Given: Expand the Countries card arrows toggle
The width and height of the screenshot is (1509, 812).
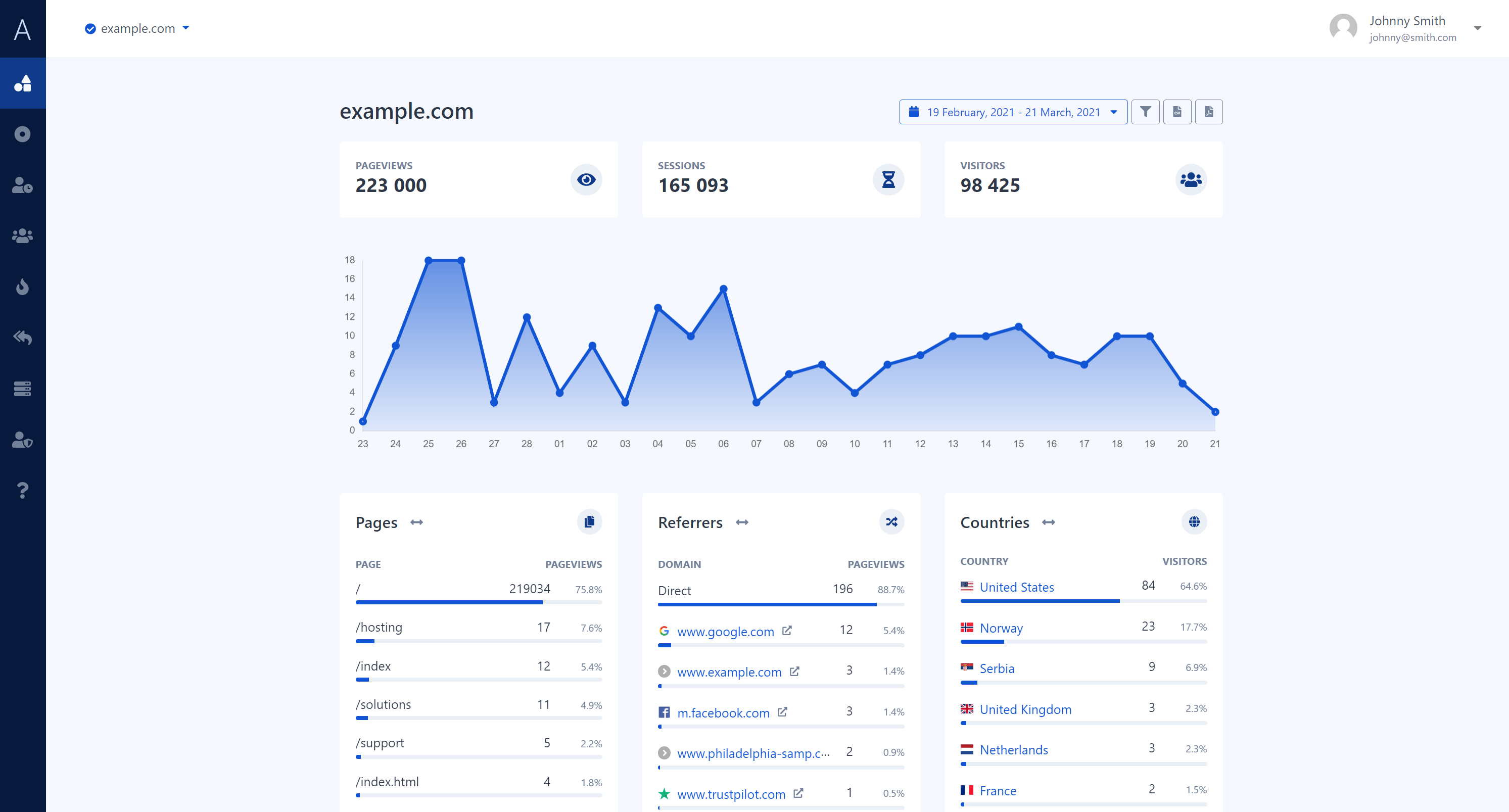Looking at the screenshot, I should pos(1048,522).
